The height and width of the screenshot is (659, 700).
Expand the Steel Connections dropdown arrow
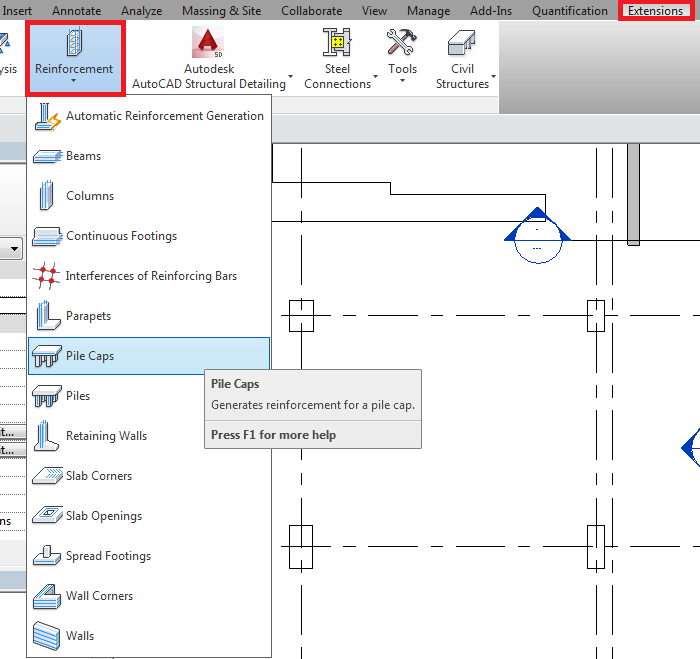(375, 76)
